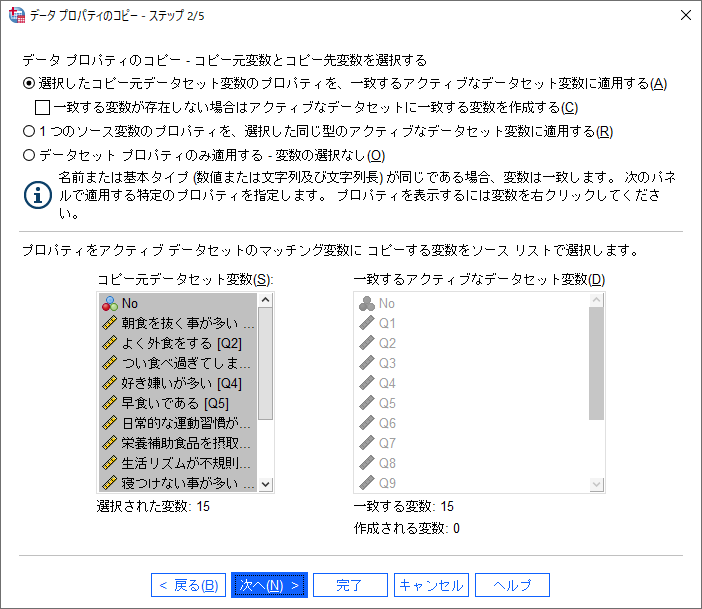Click the grey ruler icon beside Q4

pos(367,383)
